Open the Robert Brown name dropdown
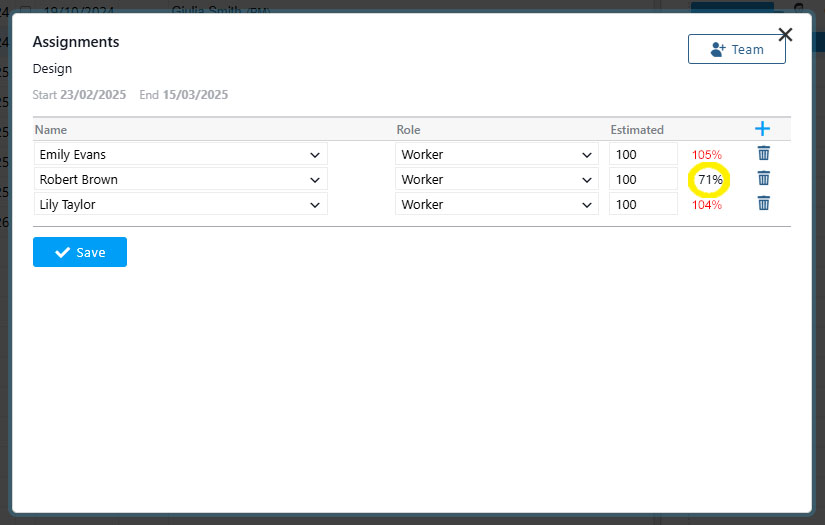 [x=181, y=180]
